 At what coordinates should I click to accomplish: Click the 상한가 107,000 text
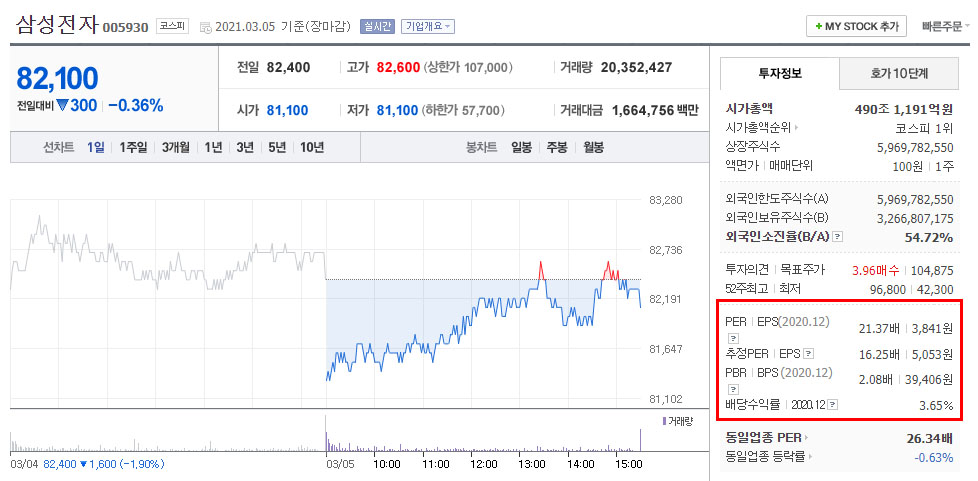pyautogui.click(x=468, y=67)
